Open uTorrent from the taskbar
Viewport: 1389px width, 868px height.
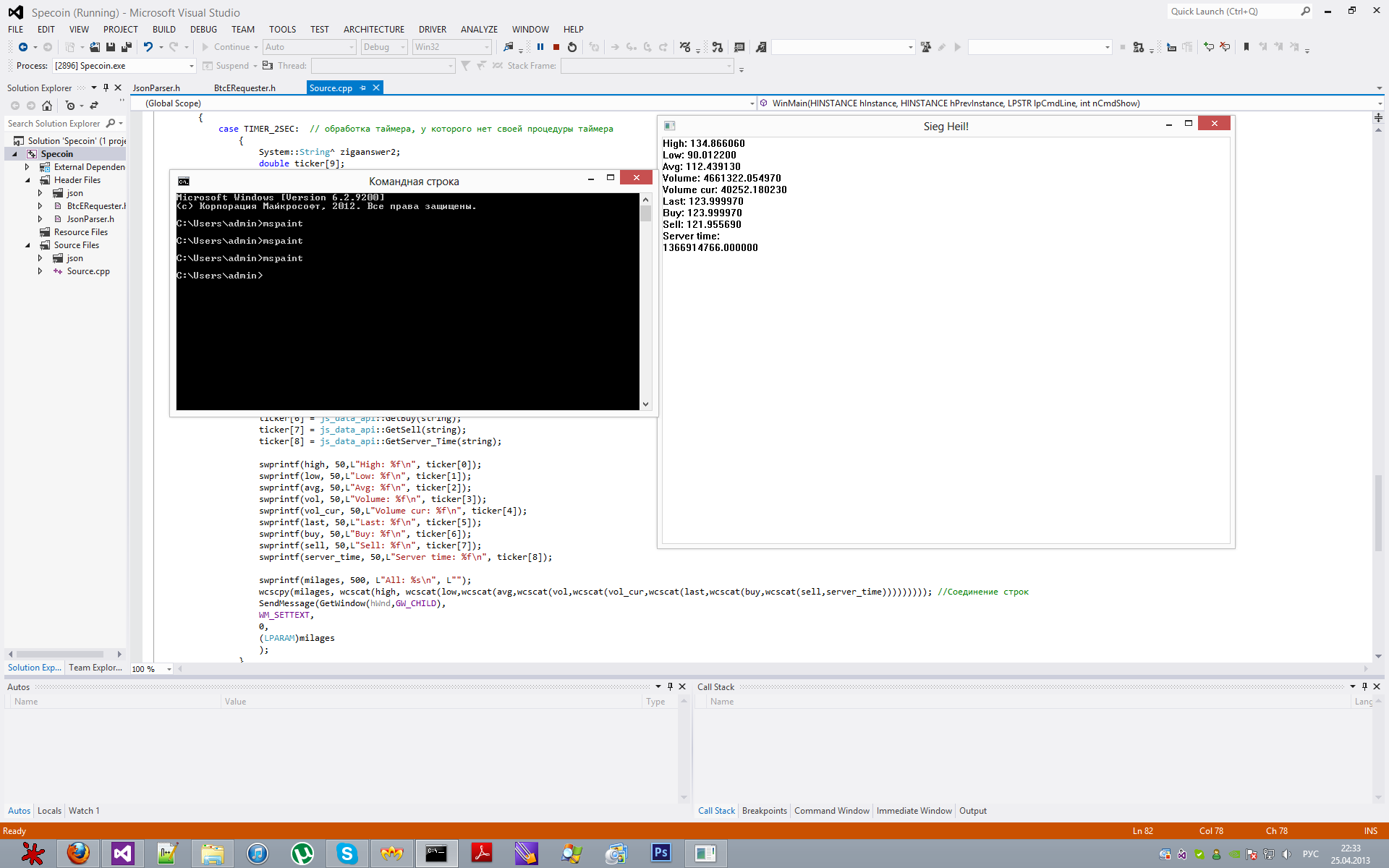tap(302, 854)
